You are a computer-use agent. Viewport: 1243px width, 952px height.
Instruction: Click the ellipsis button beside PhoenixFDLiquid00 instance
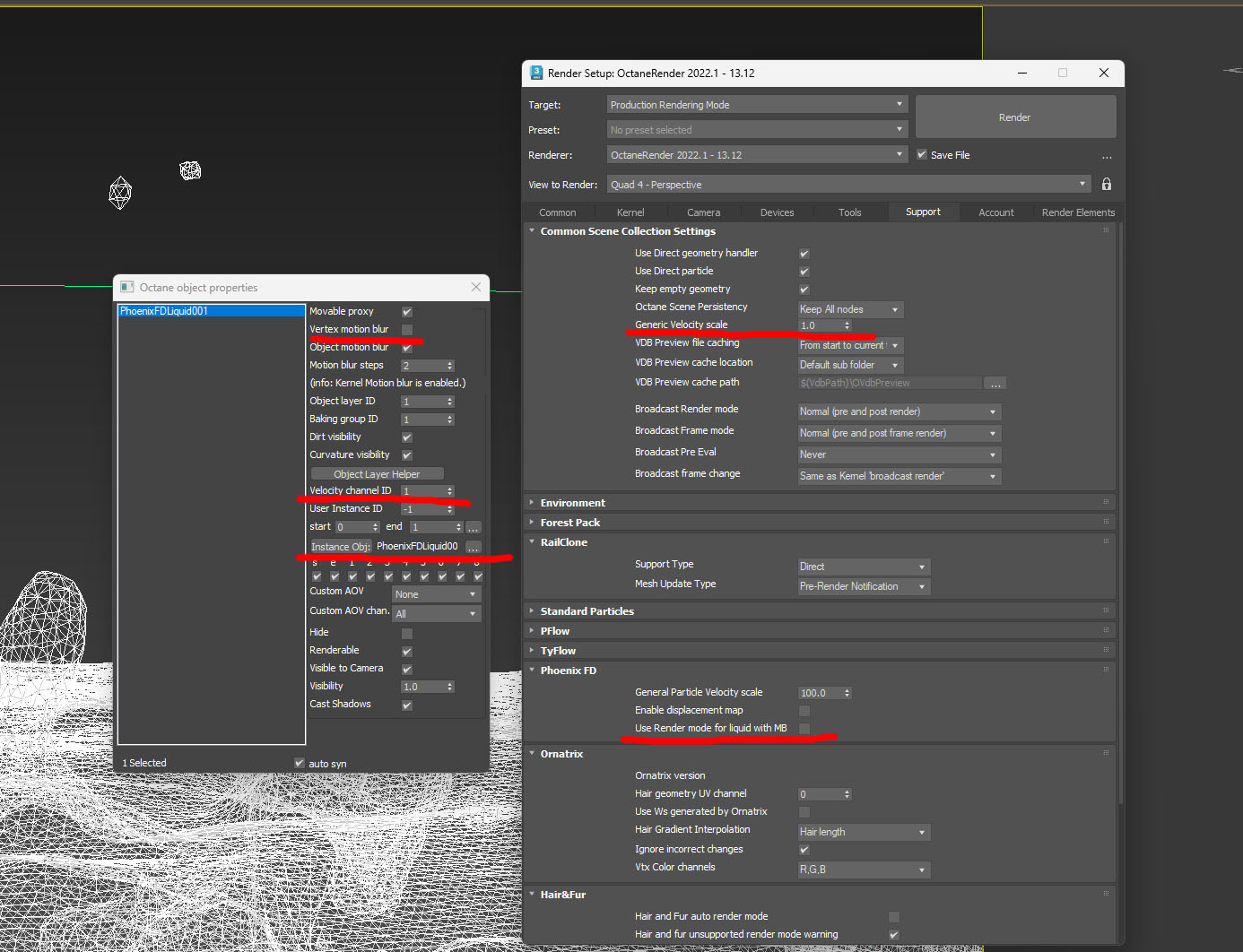pyautogui.click(x=474, y=547)
